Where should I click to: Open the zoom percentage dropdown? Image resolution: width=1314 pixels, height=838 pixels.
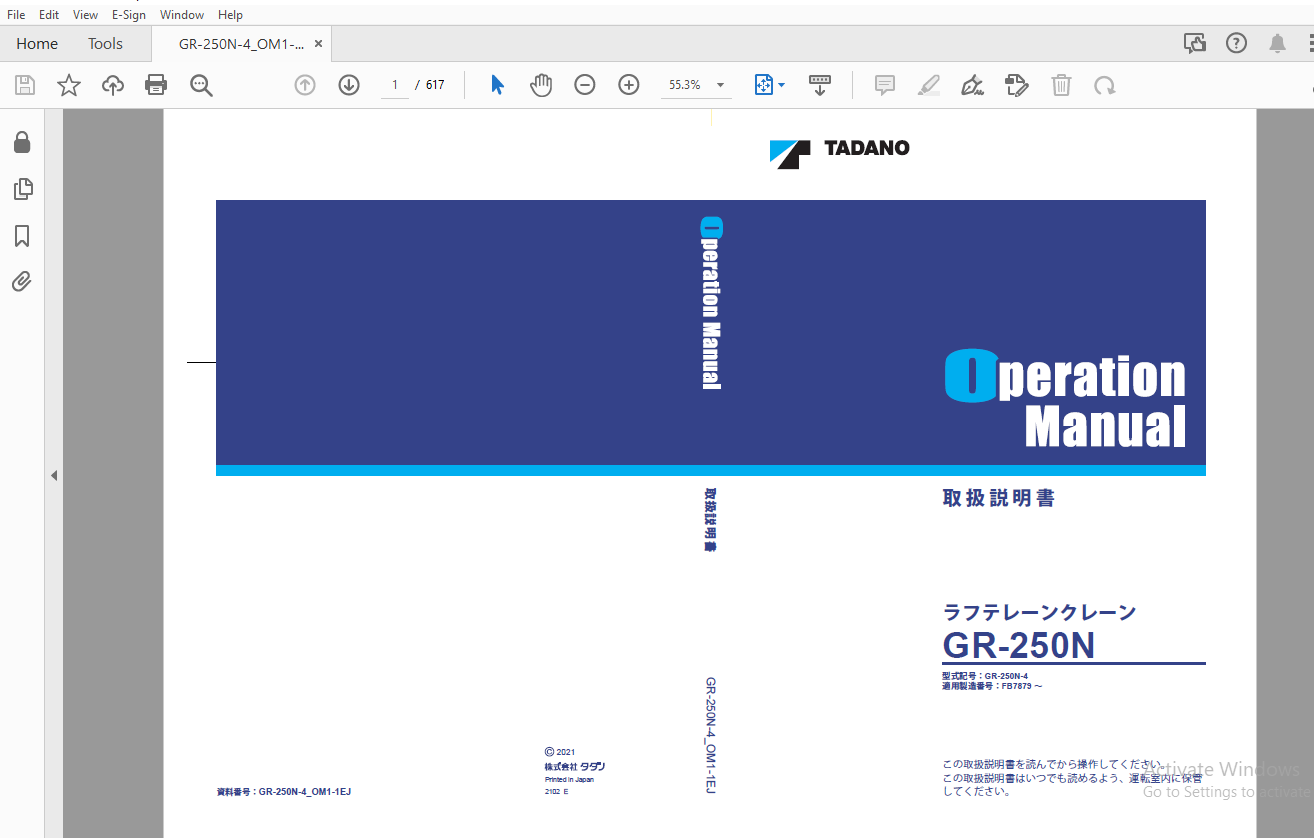[x=720, y=86]
